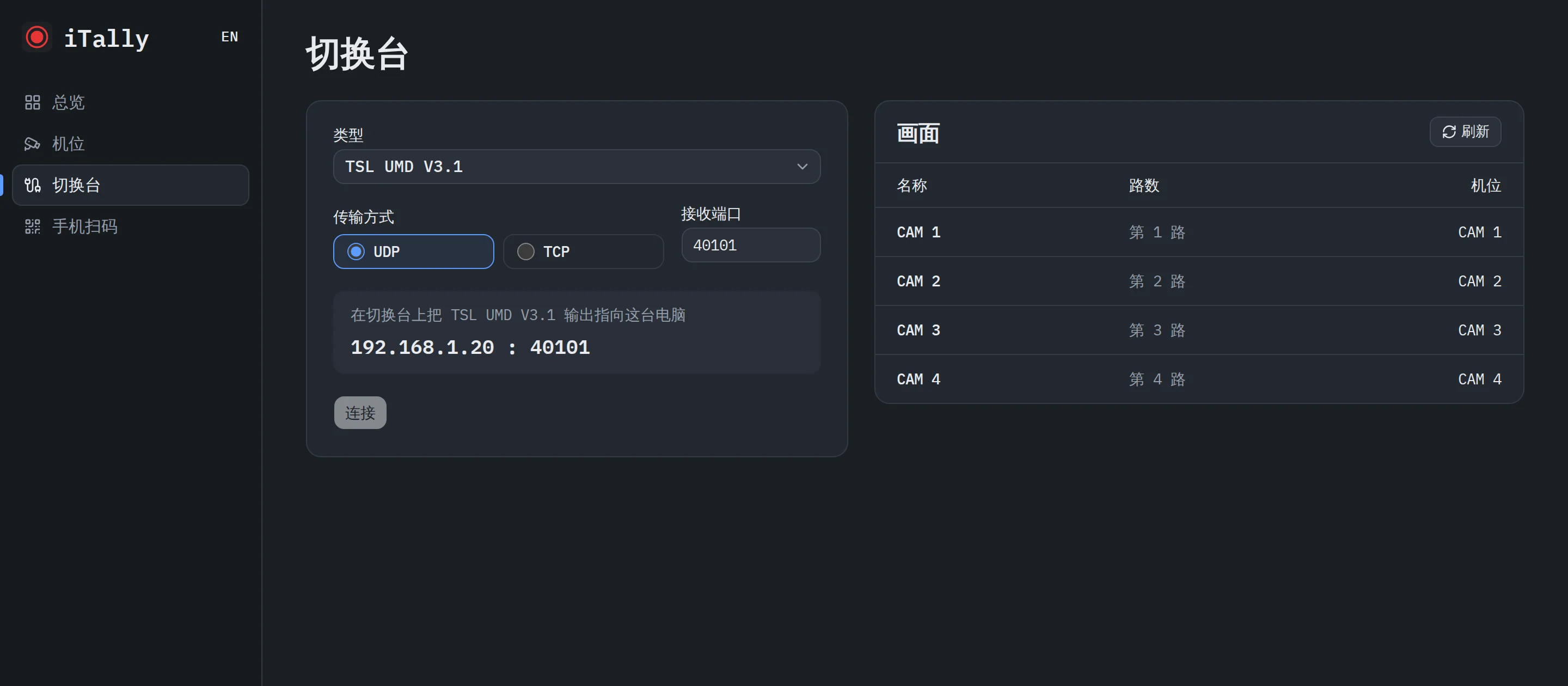
Task: Click the address text 192.168.1.20 : 40101
Action: click(x=470, y=347)
